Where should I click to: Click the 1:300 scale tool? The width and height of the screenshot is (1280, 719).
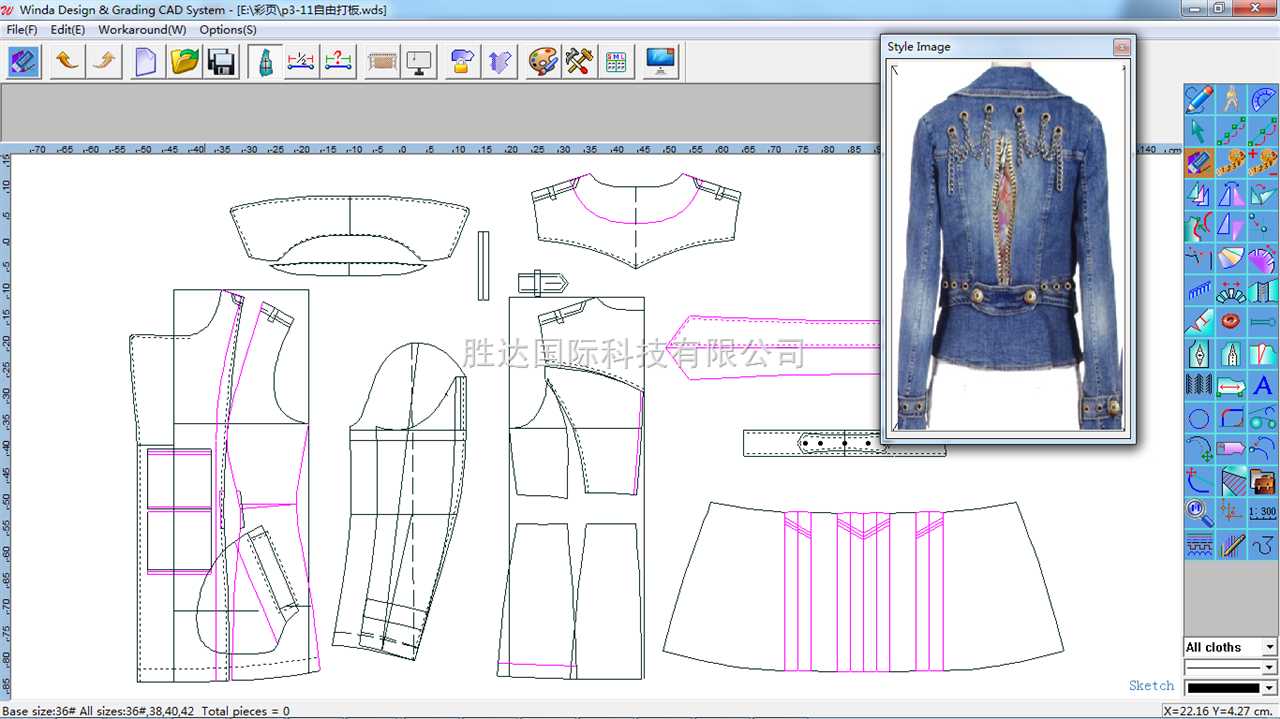coord(1263,513)
